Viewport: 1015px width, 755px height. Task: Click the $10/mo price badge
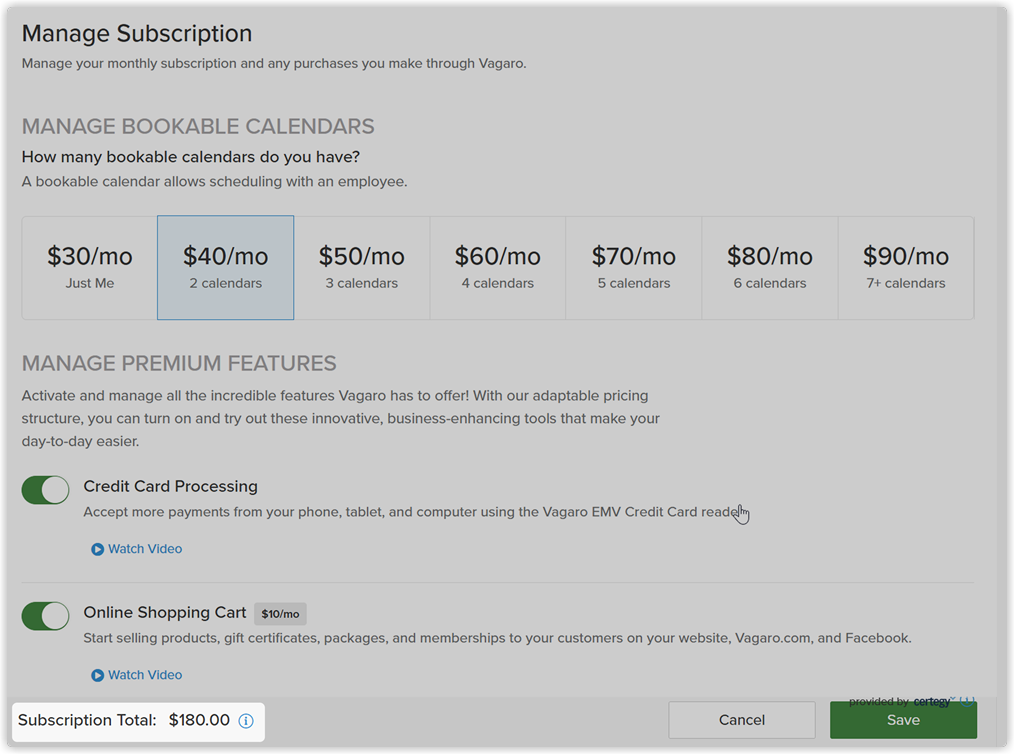tap(280, 614)
